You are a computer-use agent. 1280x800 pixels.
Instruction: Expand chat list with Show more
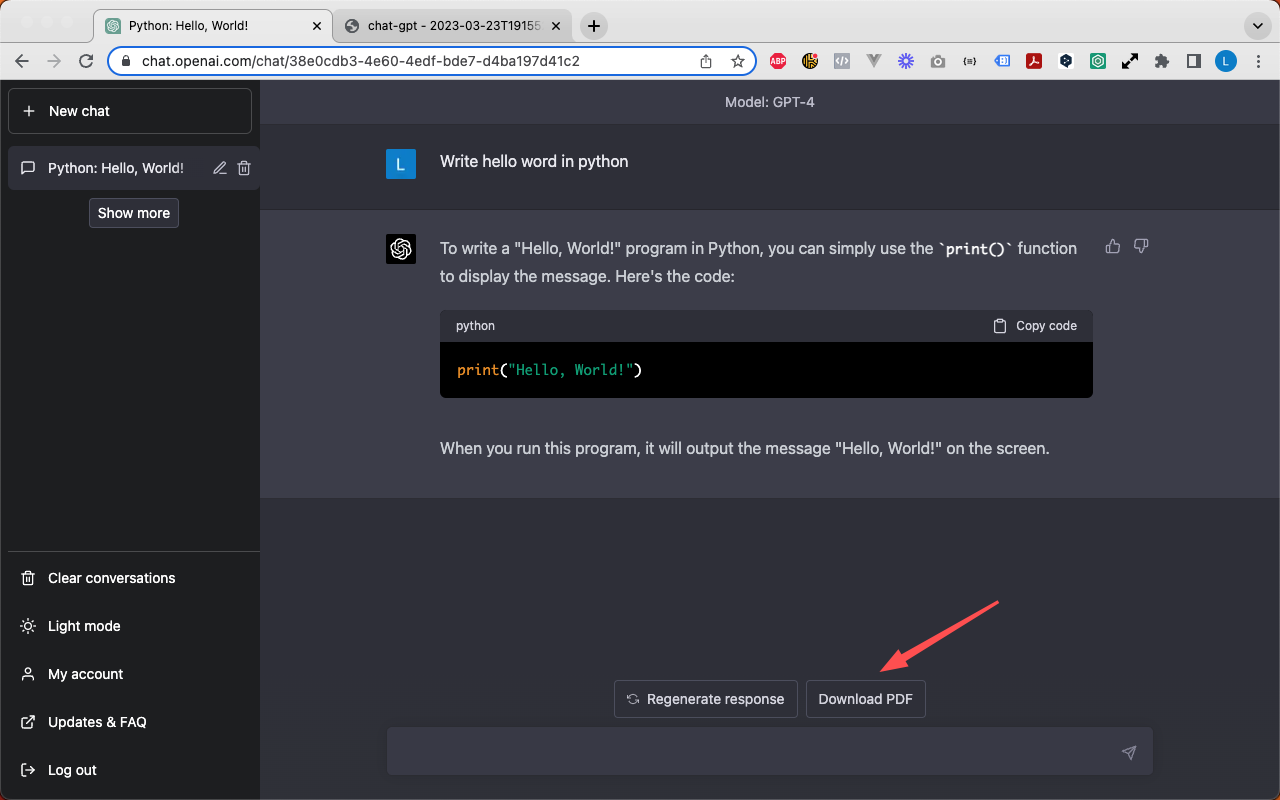pos(134,213)
